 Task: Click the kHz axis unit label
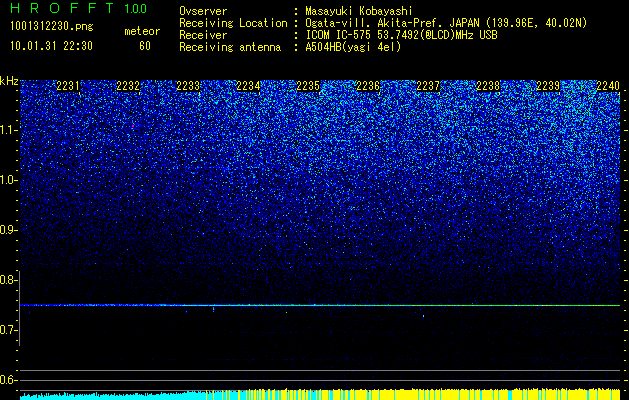click(9, 81)
